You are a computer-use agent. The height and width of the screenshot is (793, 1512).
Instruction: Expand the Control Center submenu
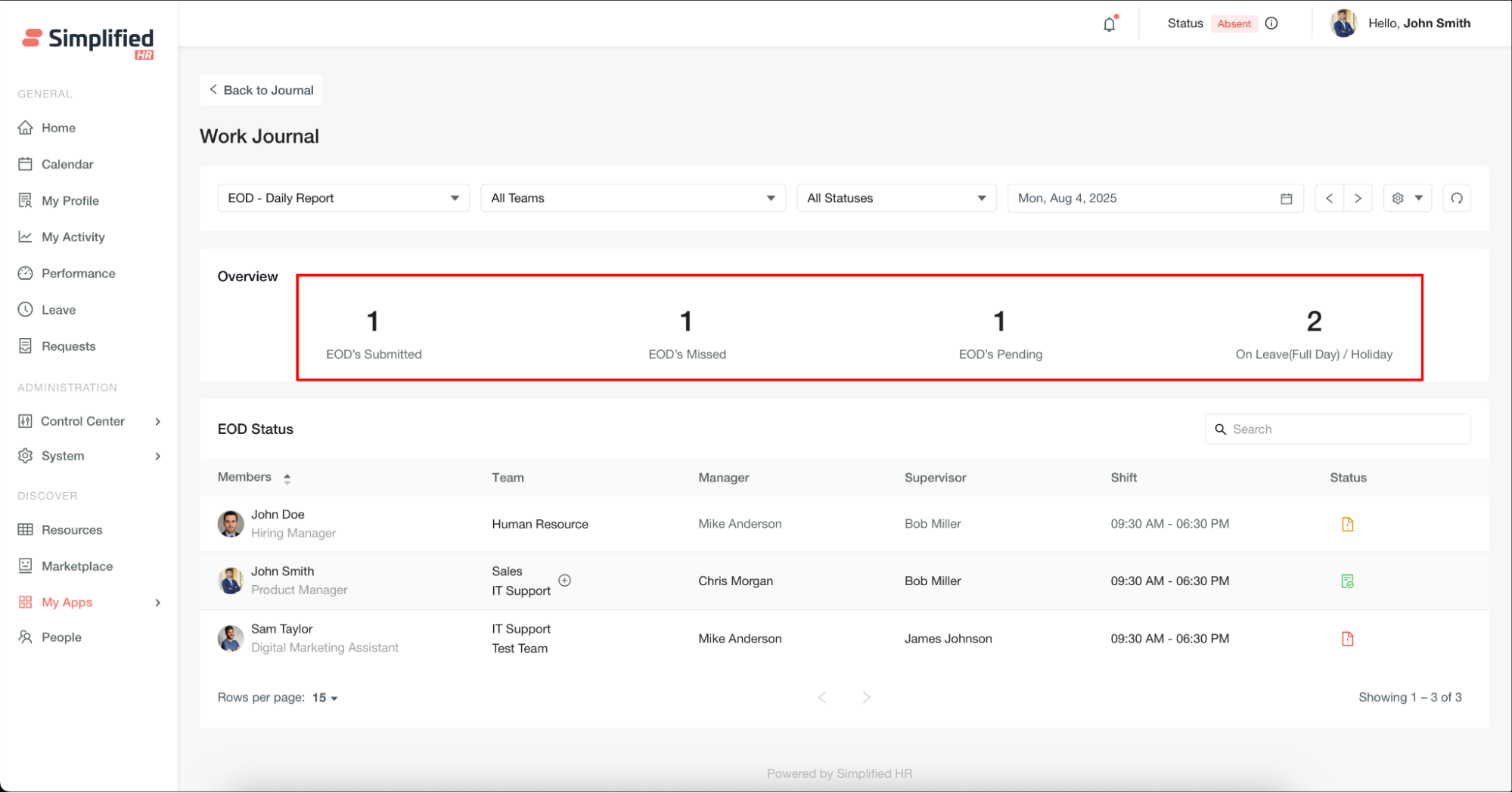(x=89, y=421)
